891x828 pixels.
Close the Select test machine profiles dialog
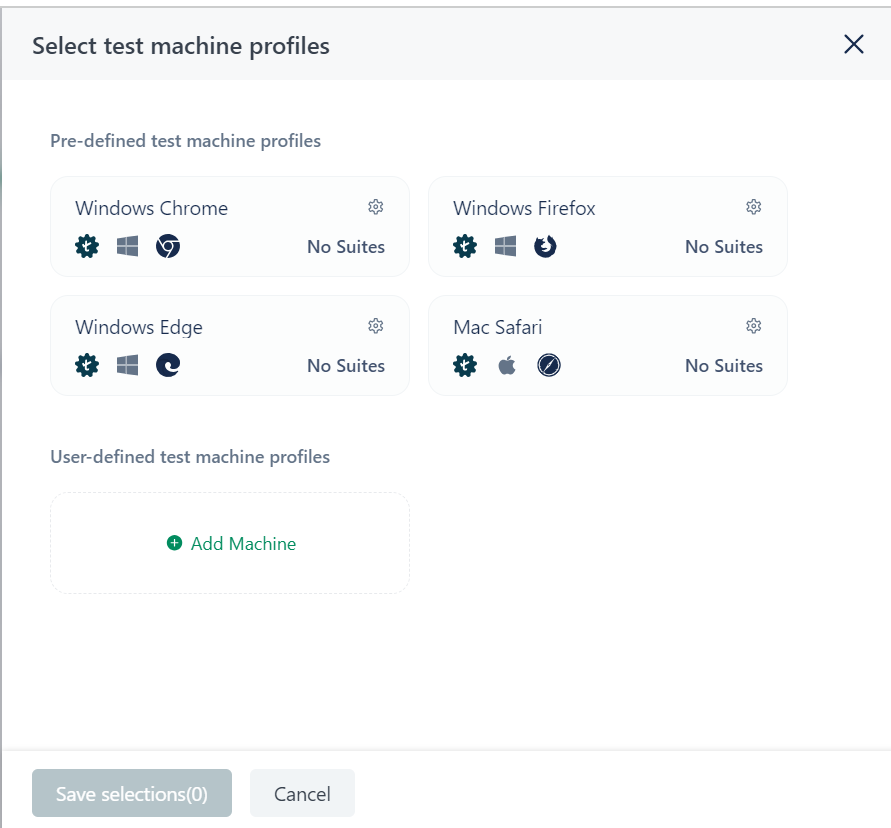pos(853,44)
